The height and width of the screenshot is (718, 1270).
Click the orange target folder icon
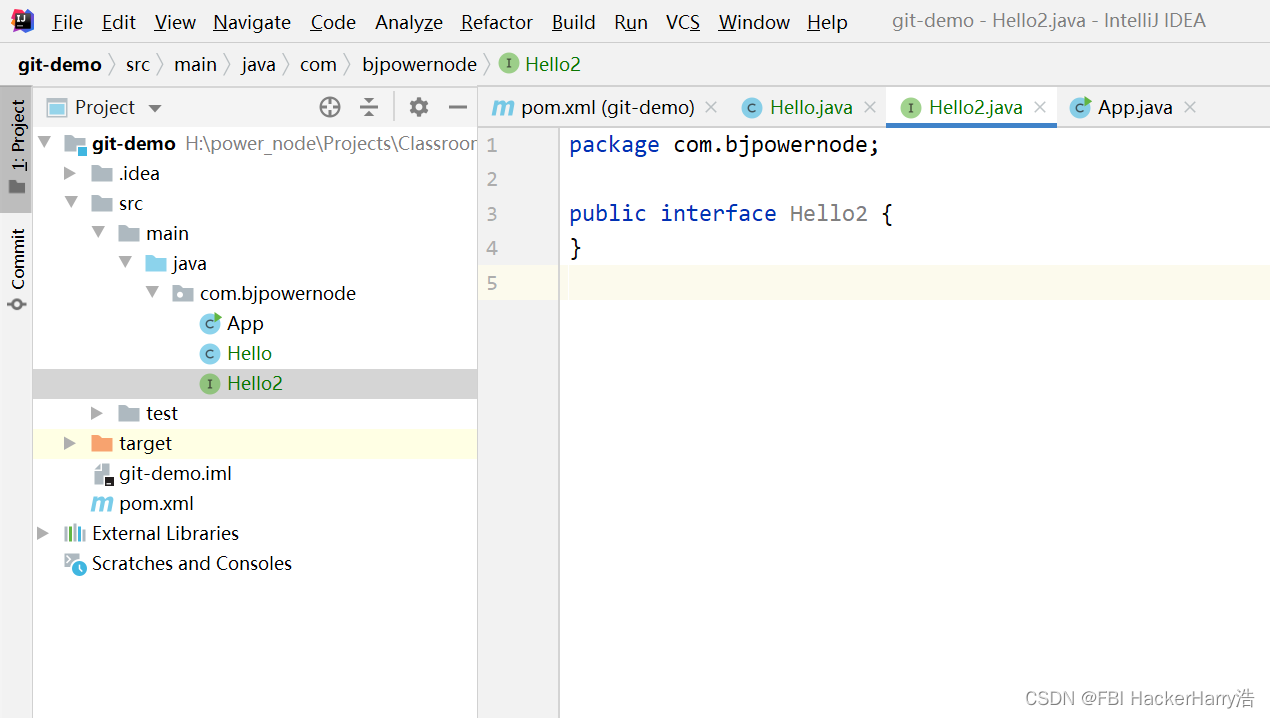[x=102, y=443]
